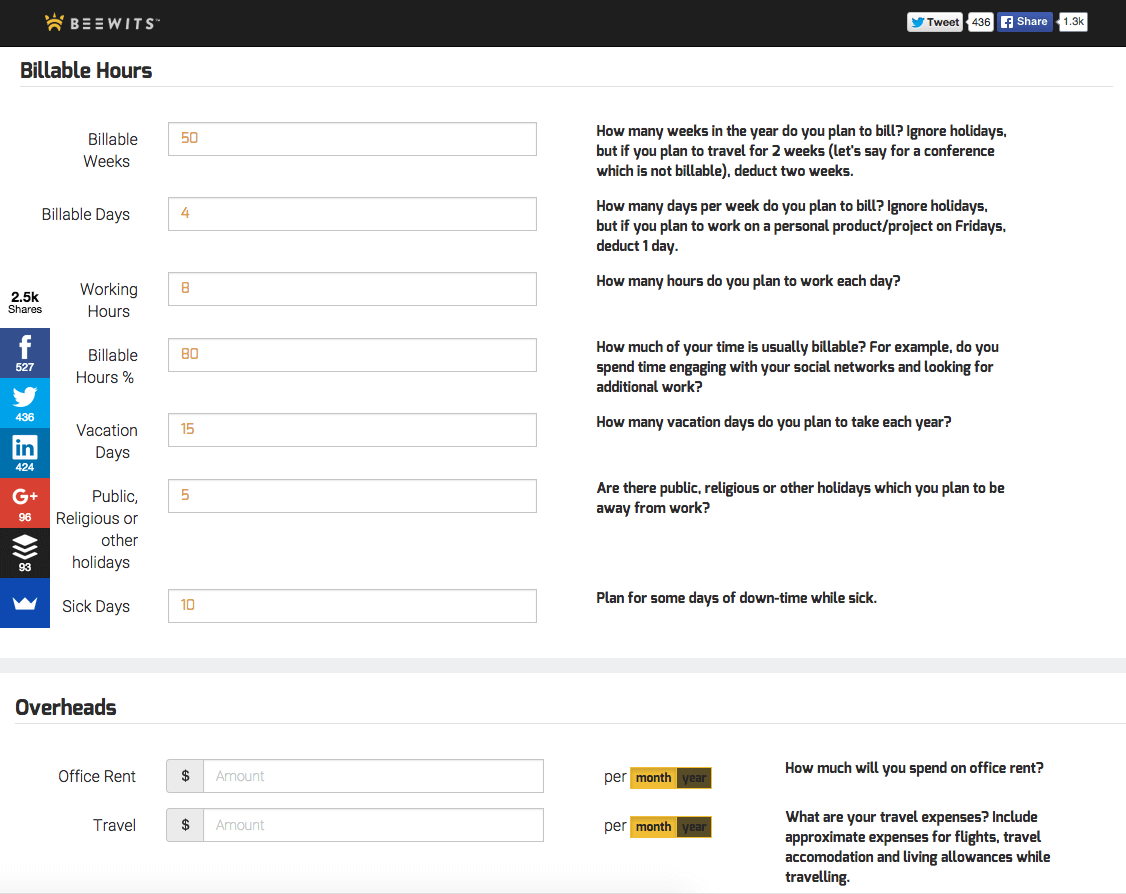Click the Vacation Days label
Screen dimensions: 1126x894
(107, 441)
